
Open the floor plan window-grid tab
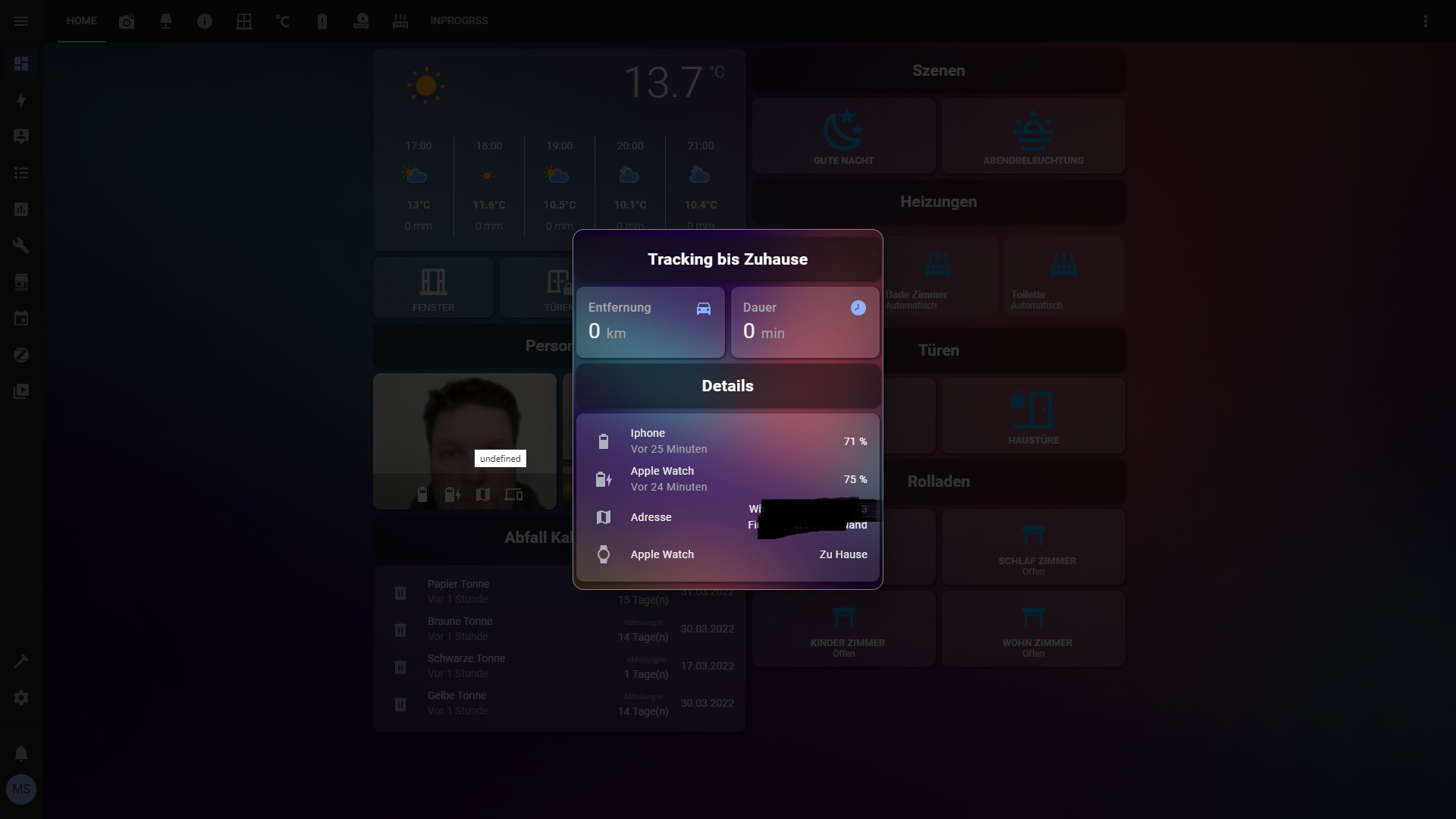coord(244,21)
